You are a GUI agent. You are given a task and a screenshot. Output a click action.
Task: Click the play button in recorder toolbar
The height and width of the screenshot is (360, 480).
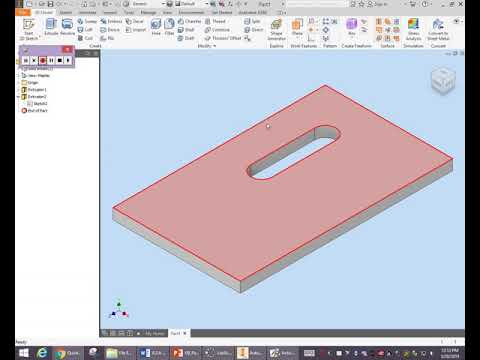pos(68,60)
